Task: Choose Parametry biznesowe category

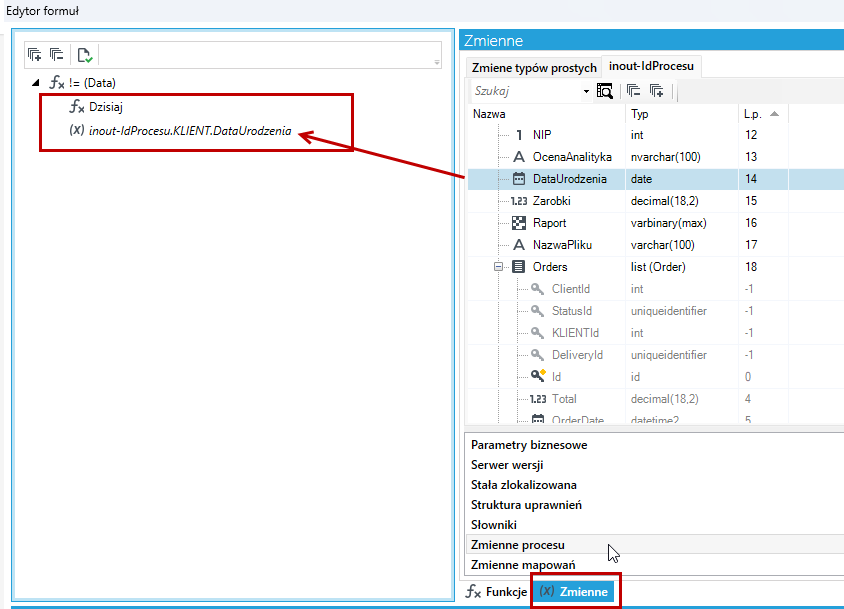Action: pos(529,445)
